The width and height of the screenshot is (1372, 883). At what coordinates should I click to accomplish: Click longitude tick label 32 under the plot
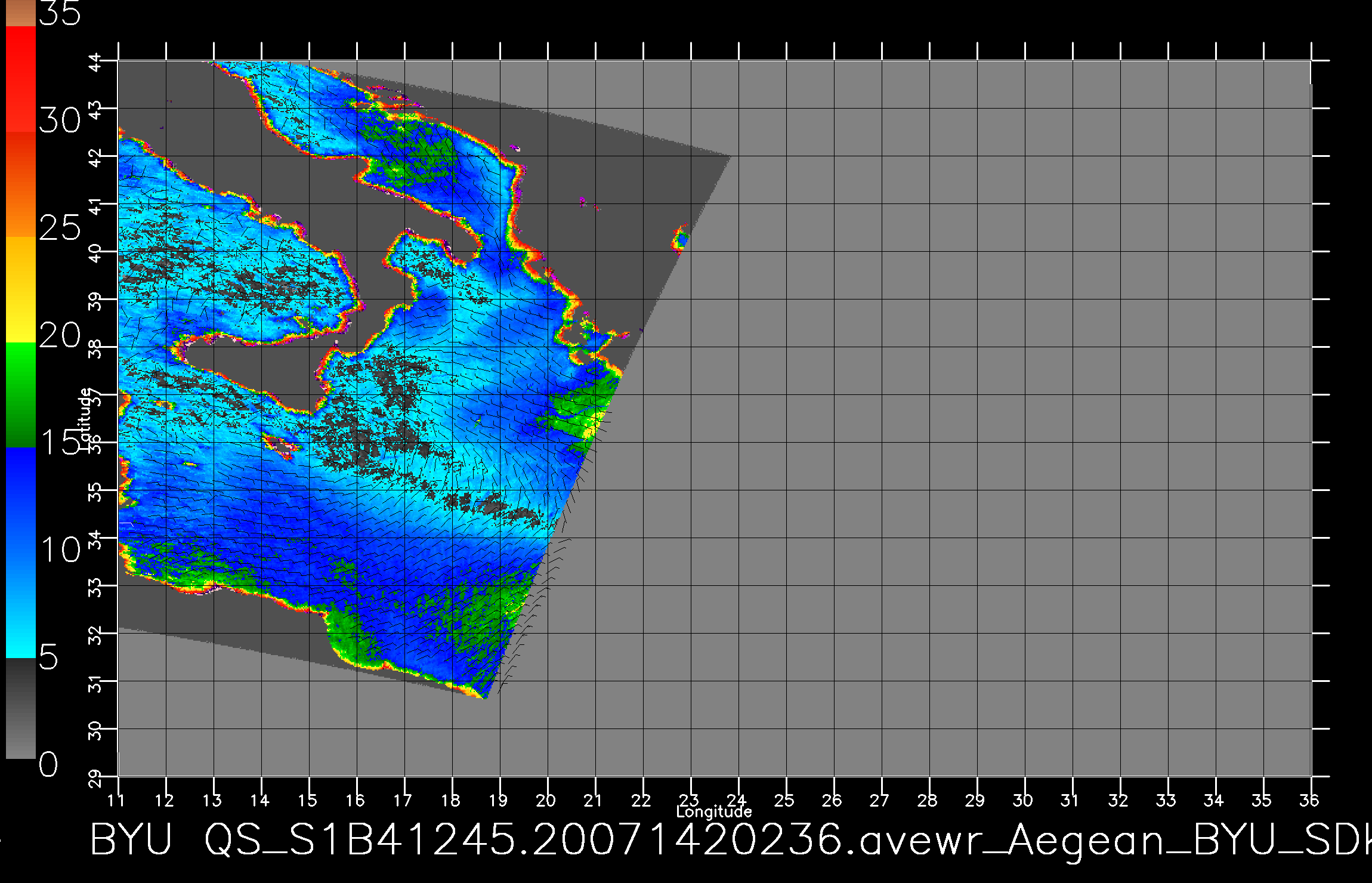[1118, 800]
